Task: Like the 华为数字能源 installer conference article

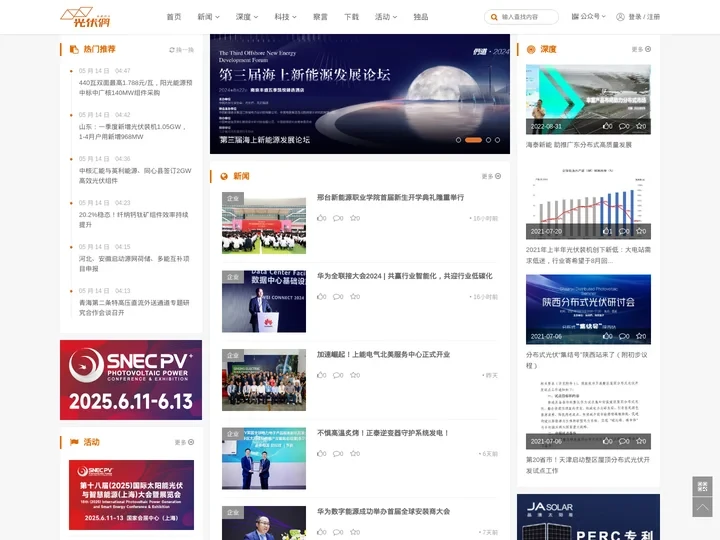Action: point(321,532)
